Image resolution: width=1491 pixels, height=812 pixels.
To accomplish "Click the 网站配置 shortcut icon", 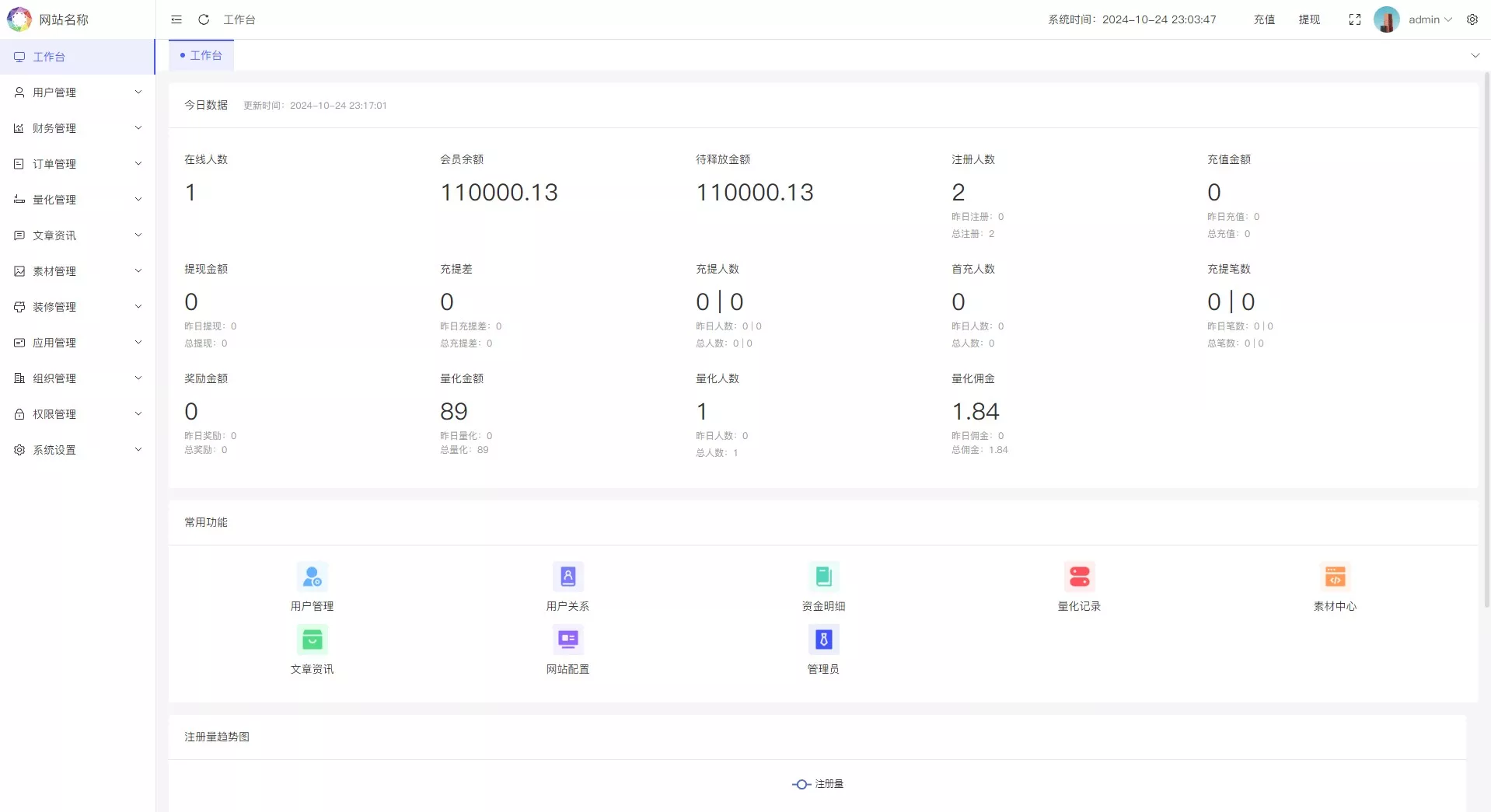I will coord(567,639).
